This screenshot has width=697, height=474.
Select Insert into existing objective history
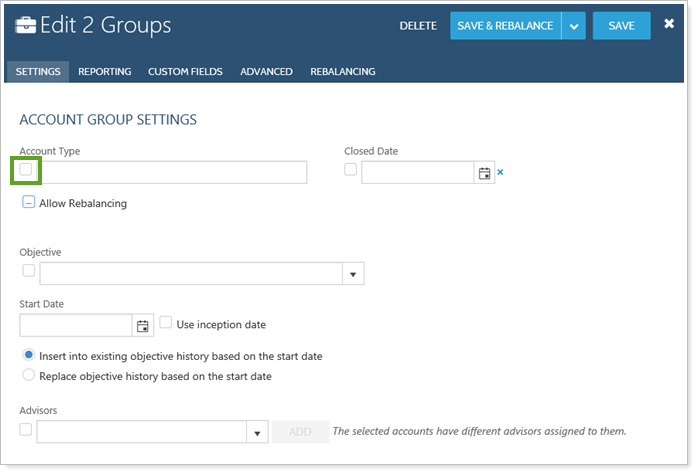28,356
